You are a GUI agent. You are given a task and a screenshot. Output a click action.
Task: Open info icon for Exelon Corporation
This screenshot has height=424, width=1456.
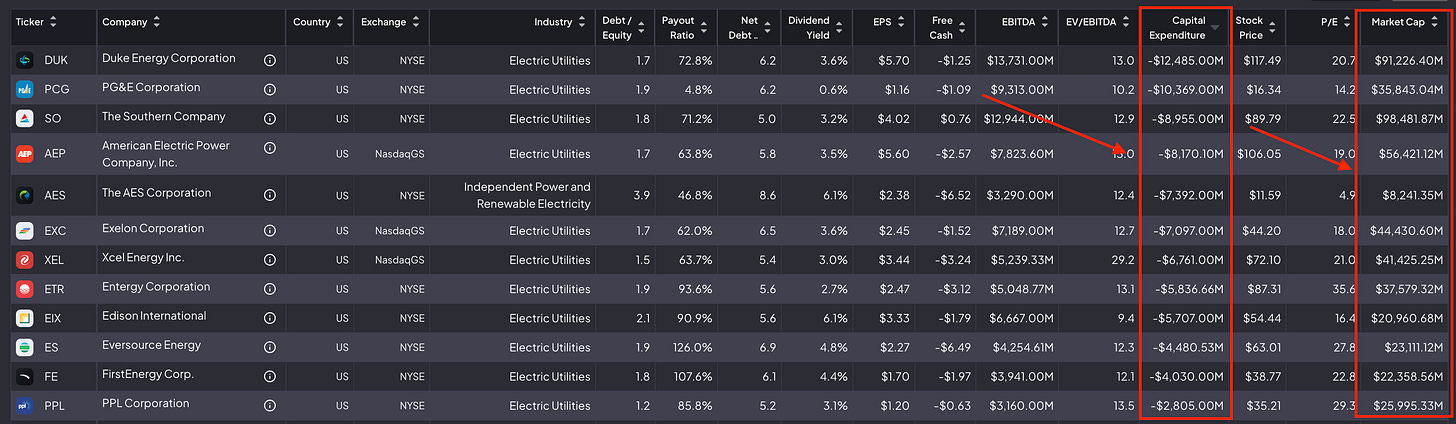269,231
